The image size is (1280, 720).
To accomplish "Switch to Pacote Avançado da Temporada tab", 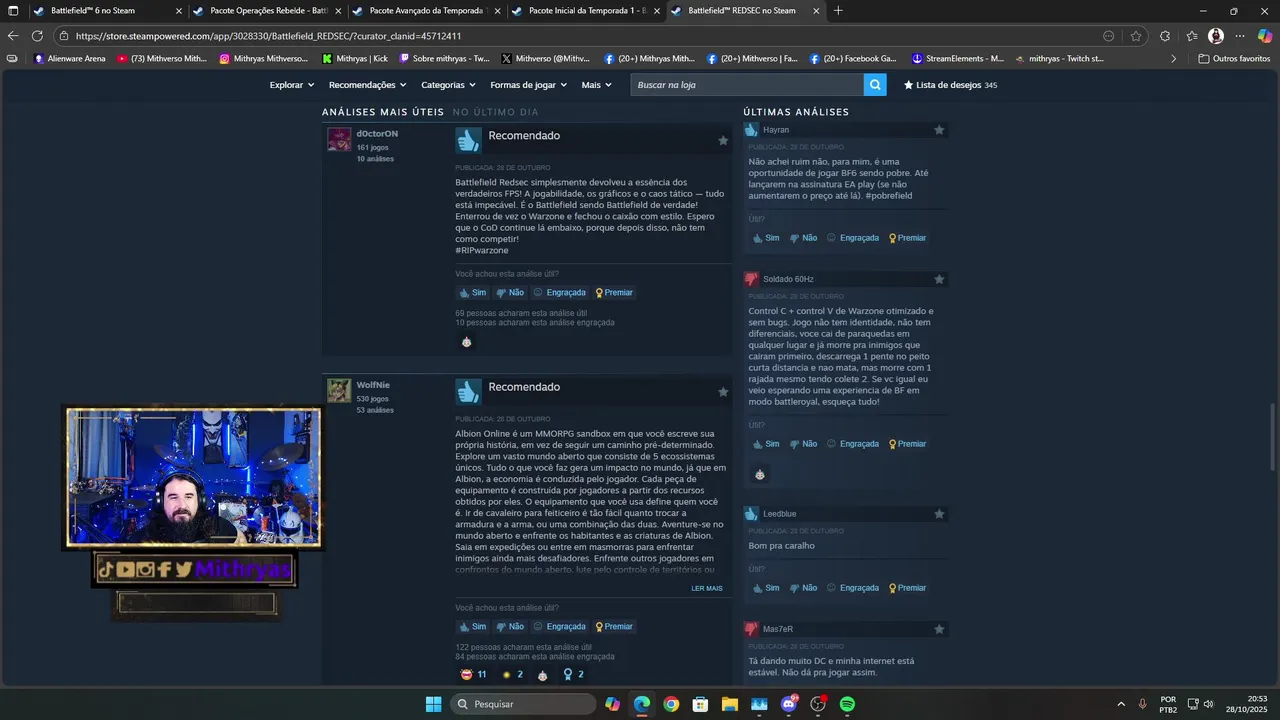I will (x=427, y=11).
